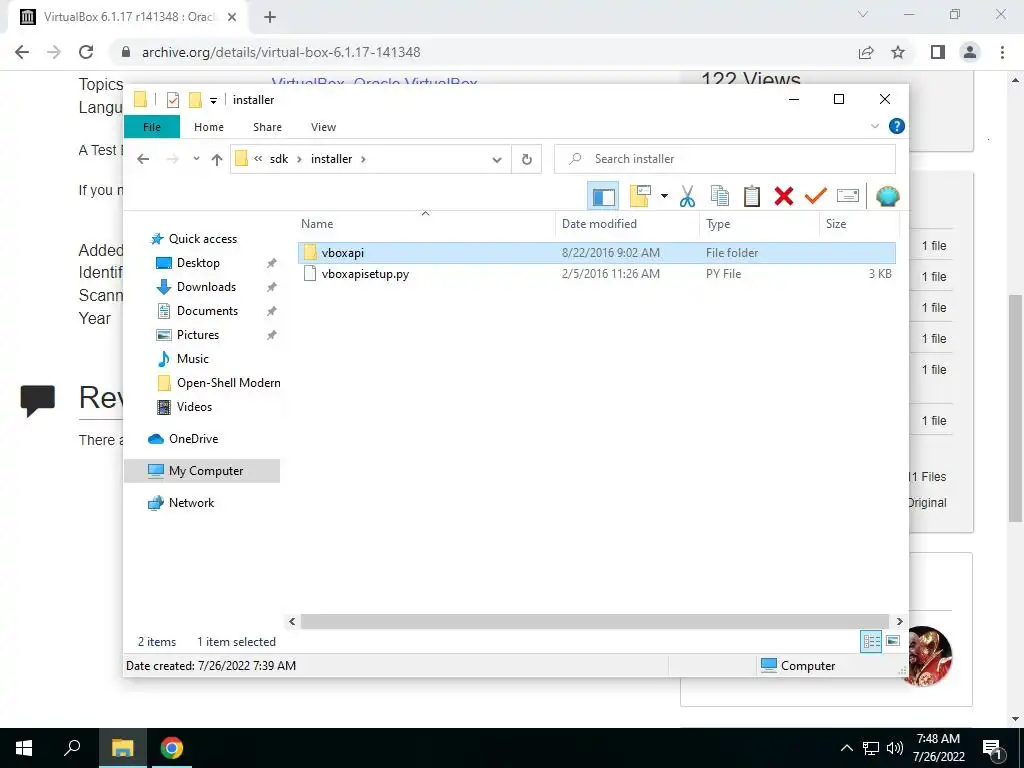Click the sdk breadcrumb in address bar

click(x=279, y=159)
